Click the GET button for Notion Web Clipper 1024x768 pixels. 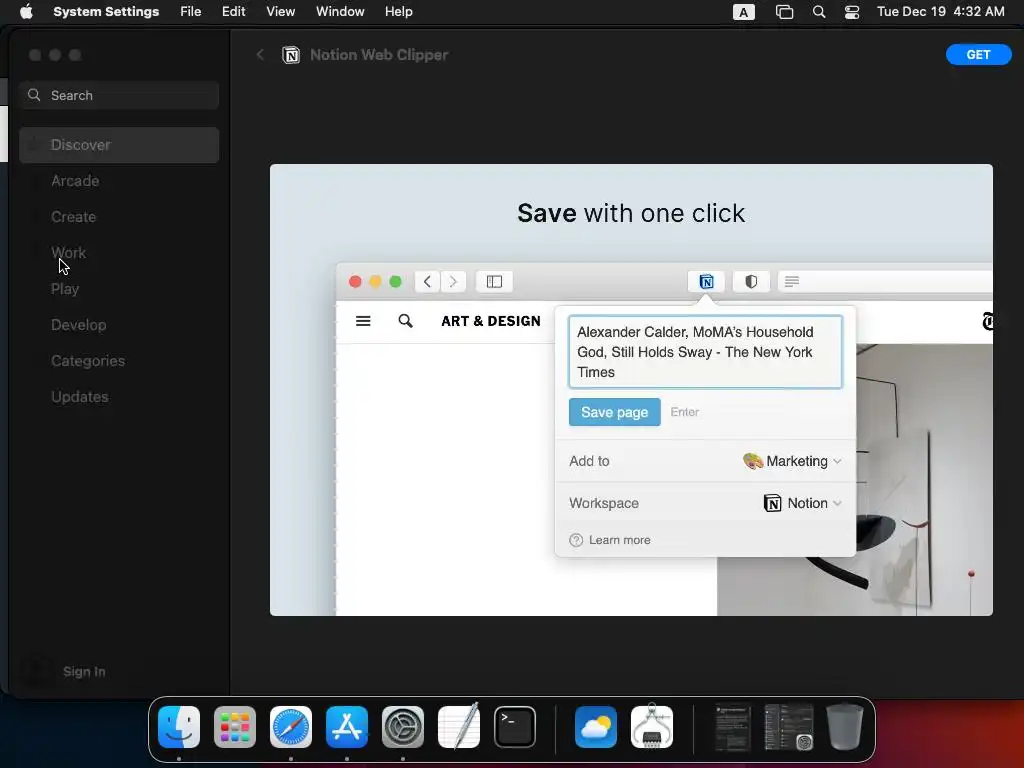[978, 55]
